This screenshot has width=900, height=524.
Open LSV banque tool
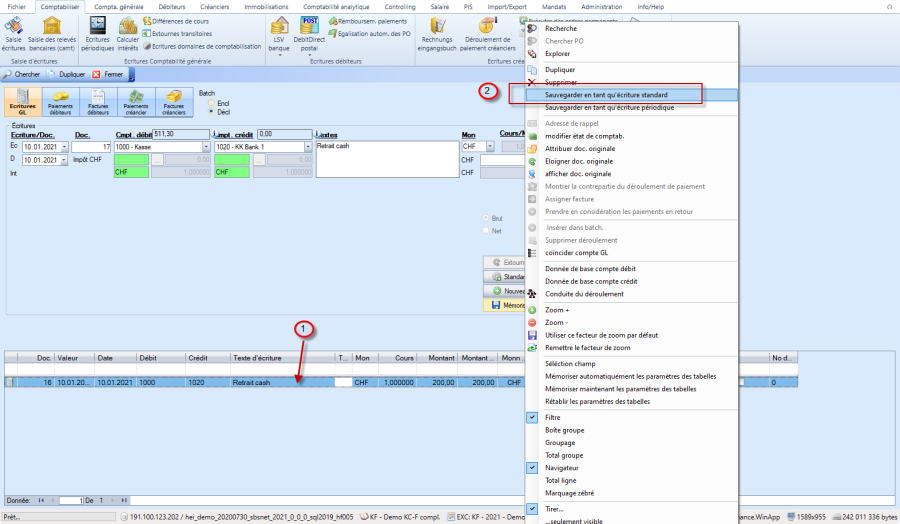click(x=279, y=34)
